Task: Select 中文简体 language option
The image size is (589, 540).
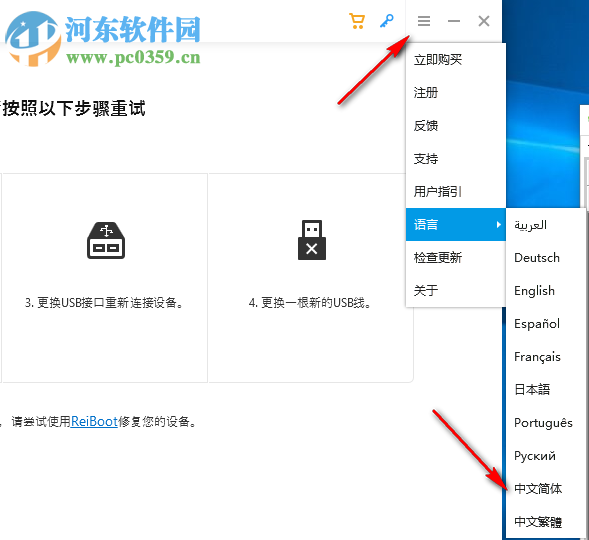Action: [545, 489]
